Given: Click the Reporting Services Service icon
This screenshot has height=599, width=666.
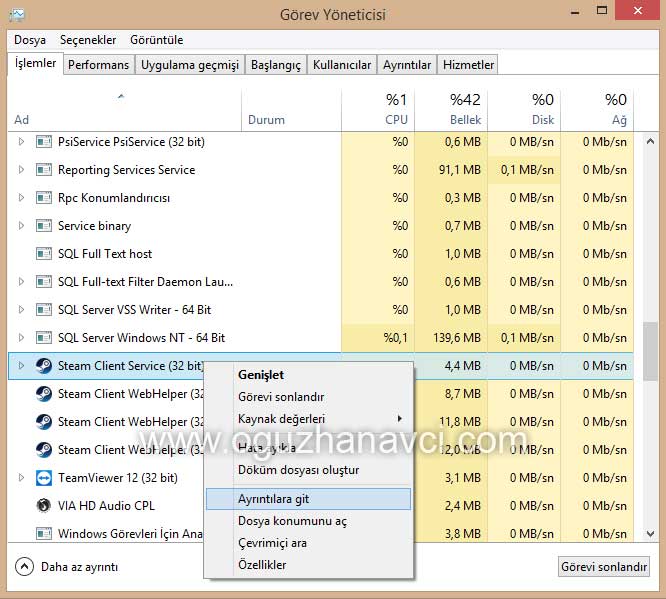Looking at the screenshot, I should [x=44, y=170].
